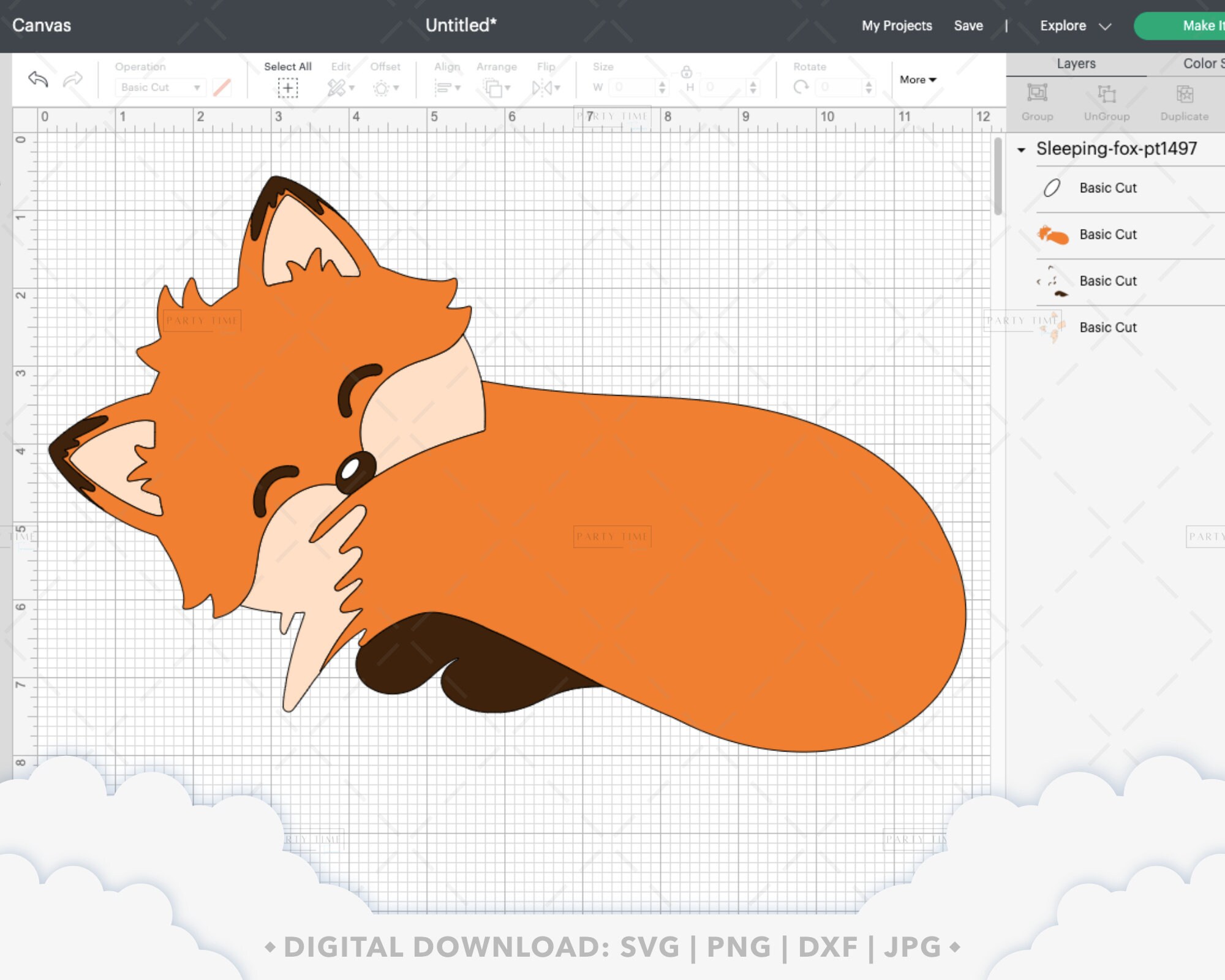Click the Undo arrow icon
Screen dimensions: 1225x980
point(38,78)
